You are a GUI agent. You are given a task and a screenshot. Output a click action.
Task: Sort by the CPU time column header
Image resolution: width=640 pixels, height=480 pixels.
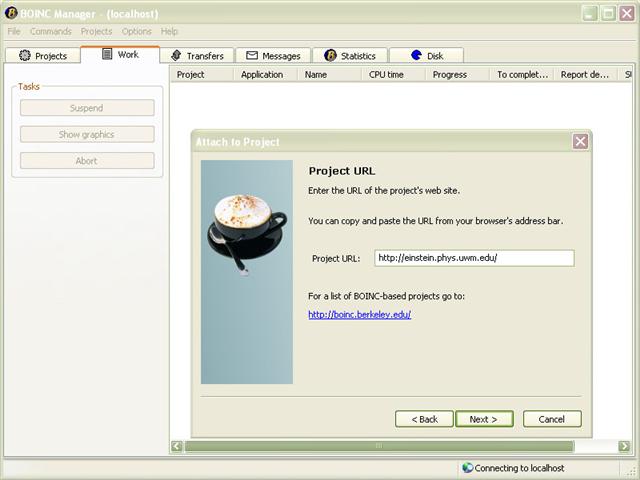click(x=394, y=75)
